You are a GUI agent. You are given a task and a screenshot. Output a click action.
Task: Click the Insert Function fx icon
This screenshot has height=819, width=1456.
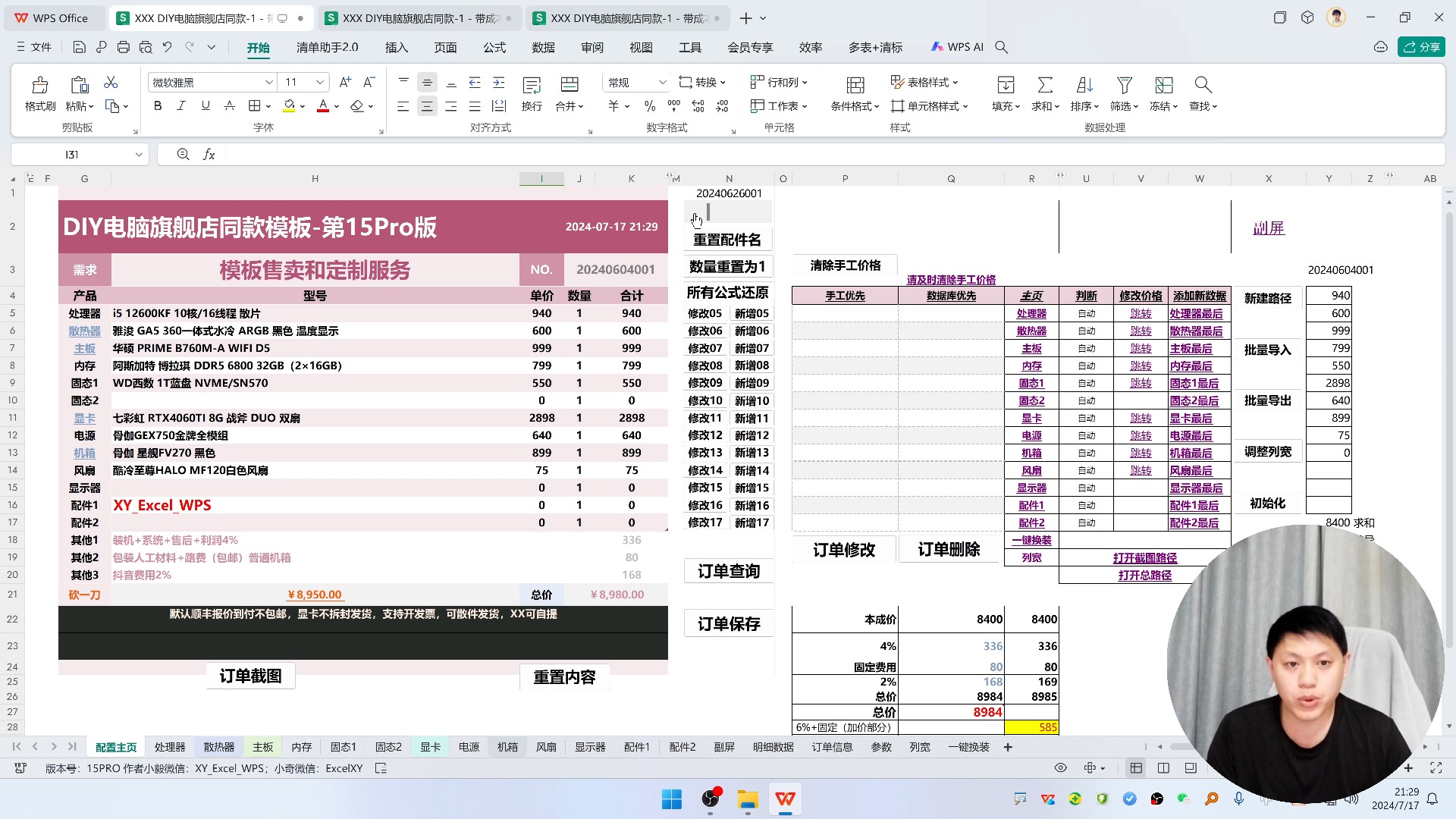click(x=209, y=155)
